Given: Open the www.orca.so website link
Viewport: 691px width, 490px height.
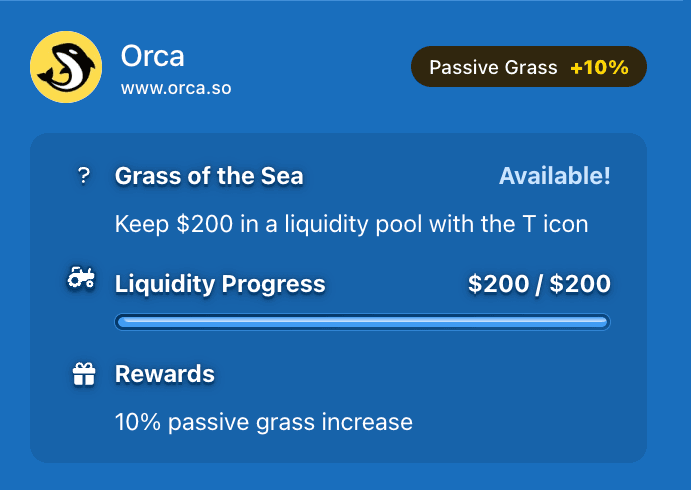Looking at the screenshot, I should pos(176,88).
